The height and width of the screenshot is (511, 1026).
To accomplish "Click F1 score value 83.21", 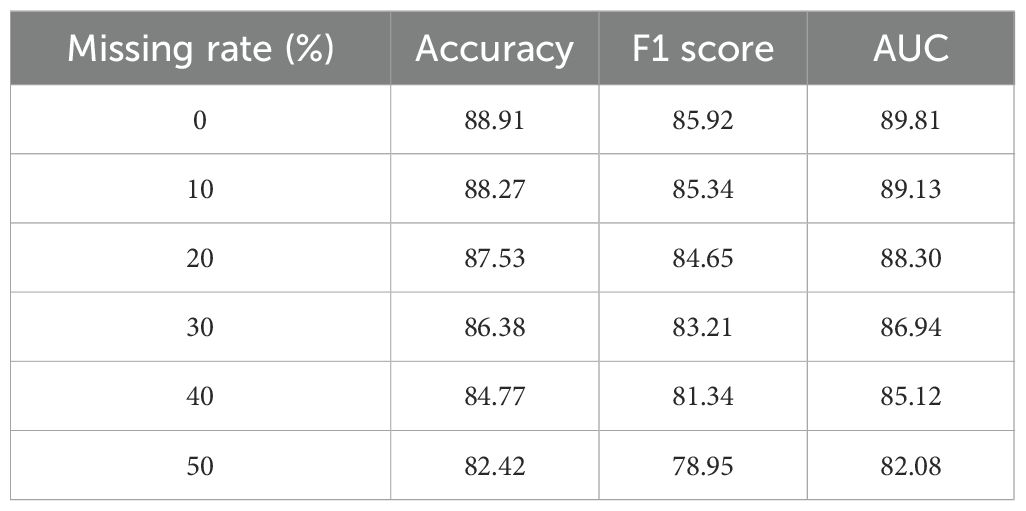I will 703,328.
